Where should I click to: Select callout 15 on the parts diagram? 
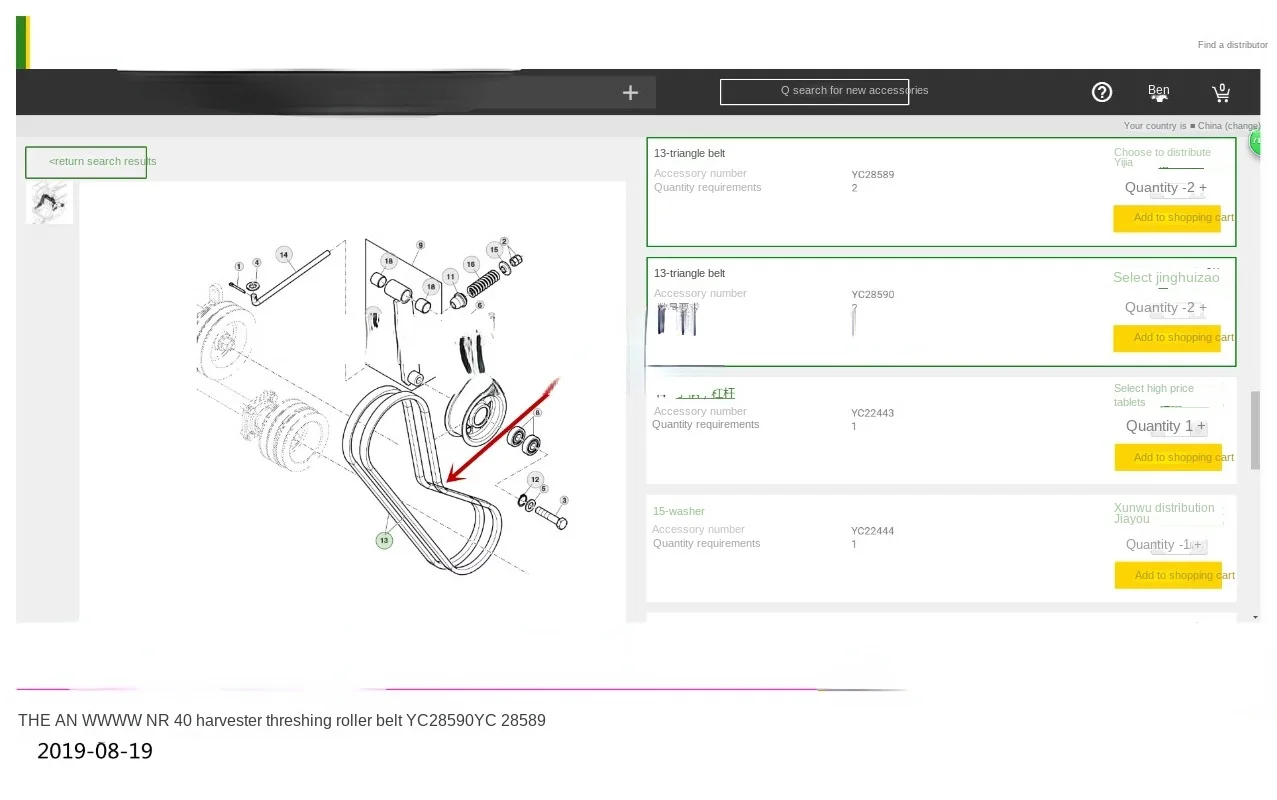click(x=494, y=250)
